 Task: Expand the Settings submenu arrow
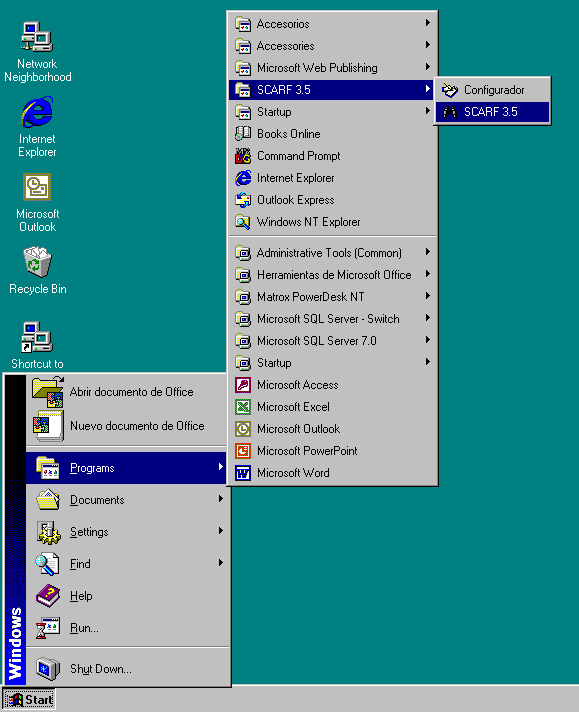click(x=221, y=530)
